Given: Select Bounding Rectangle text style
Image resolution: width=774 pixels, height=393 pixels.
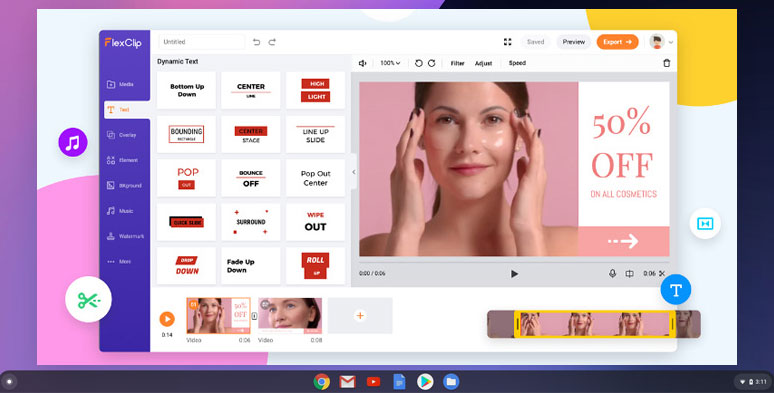Looking at the screenshot, I should (x=187, y=134).
